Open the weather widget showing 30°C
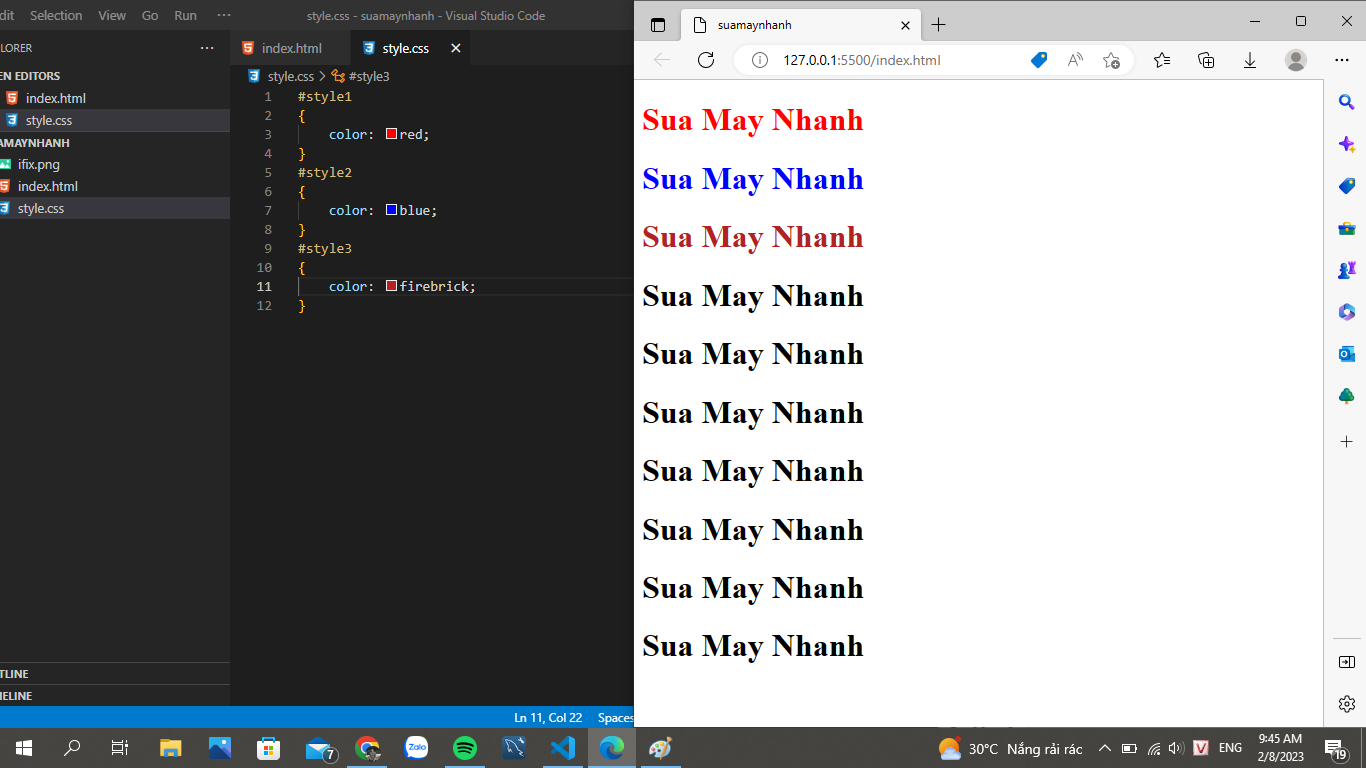The height and width of the screenshot is (768, 1366). pyautogui.click(x=1011, y=748)
